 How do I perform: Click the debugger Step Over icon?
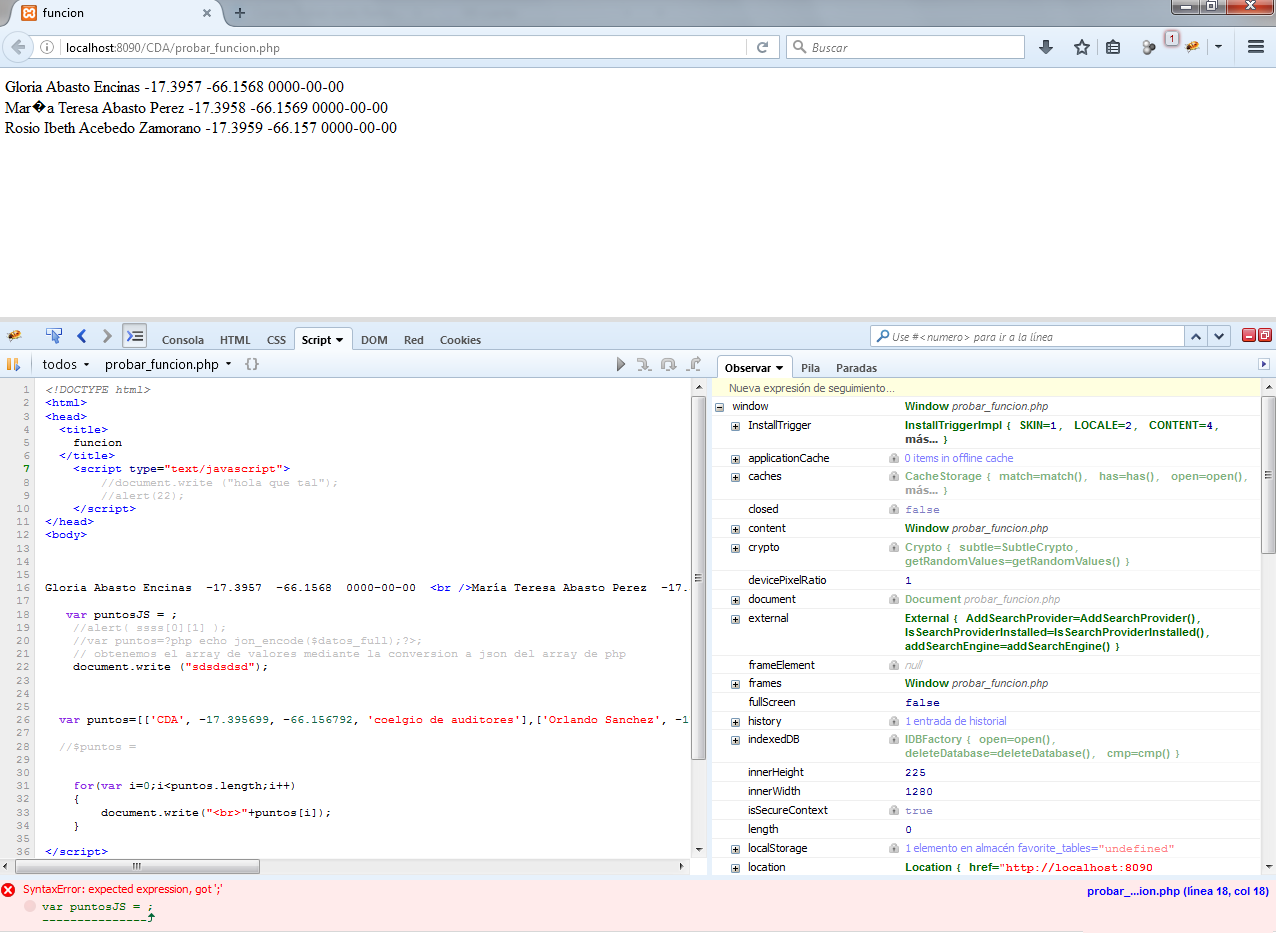669,365
